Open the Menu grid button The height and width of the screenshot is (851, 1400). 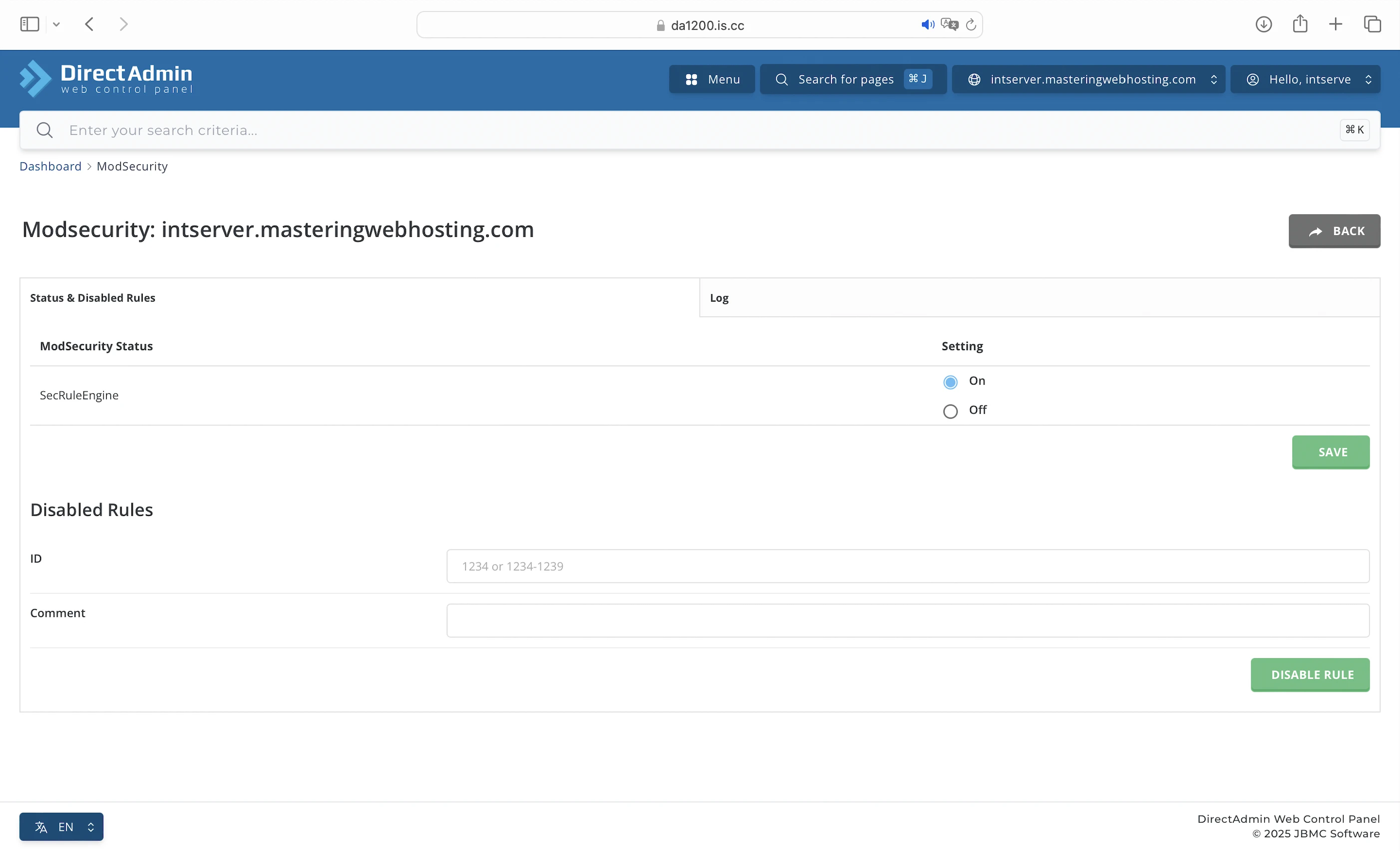pyautogui.click(x=711, y=79)
